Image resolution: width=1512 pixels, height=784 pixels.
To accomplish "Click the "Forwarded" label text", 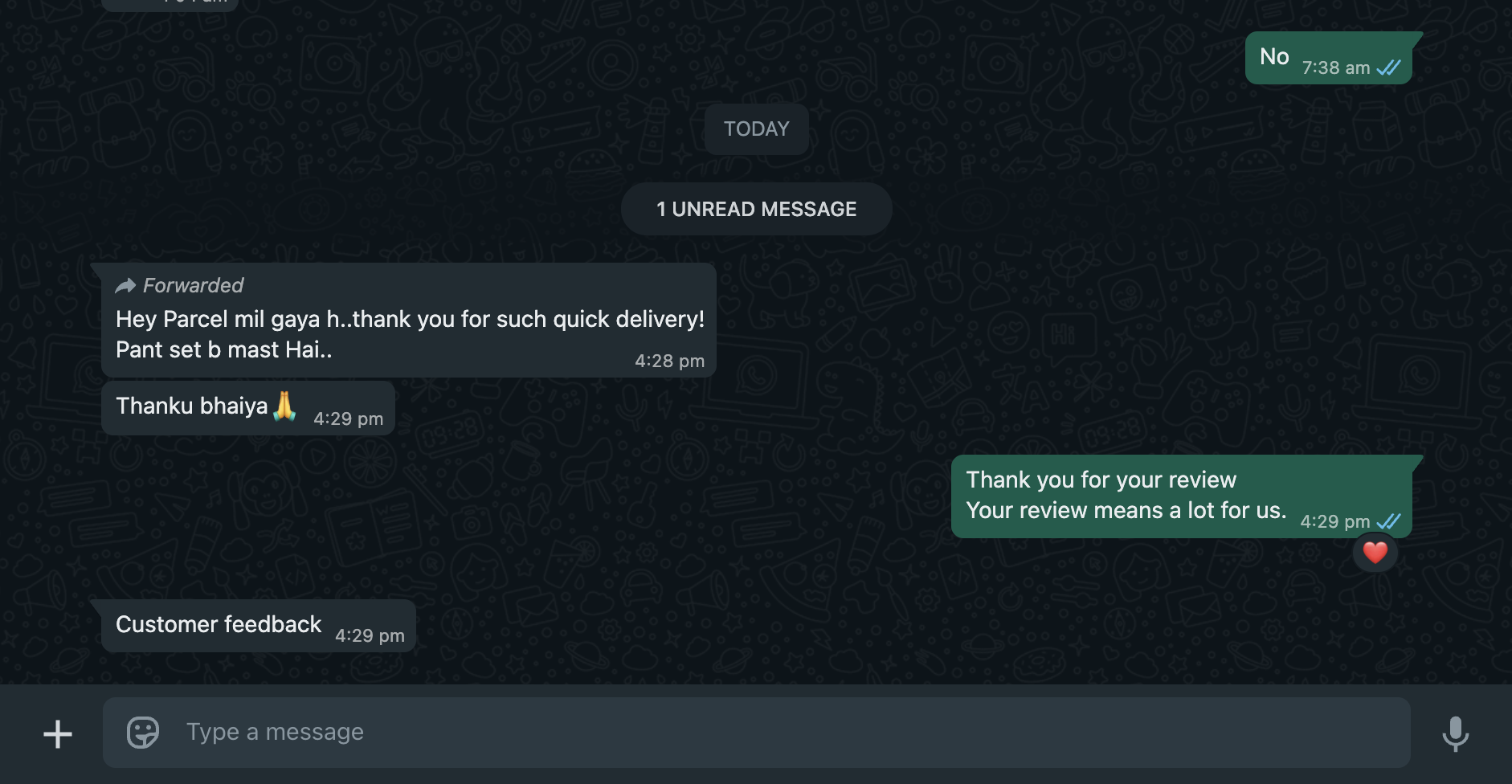I will [193, 286].
